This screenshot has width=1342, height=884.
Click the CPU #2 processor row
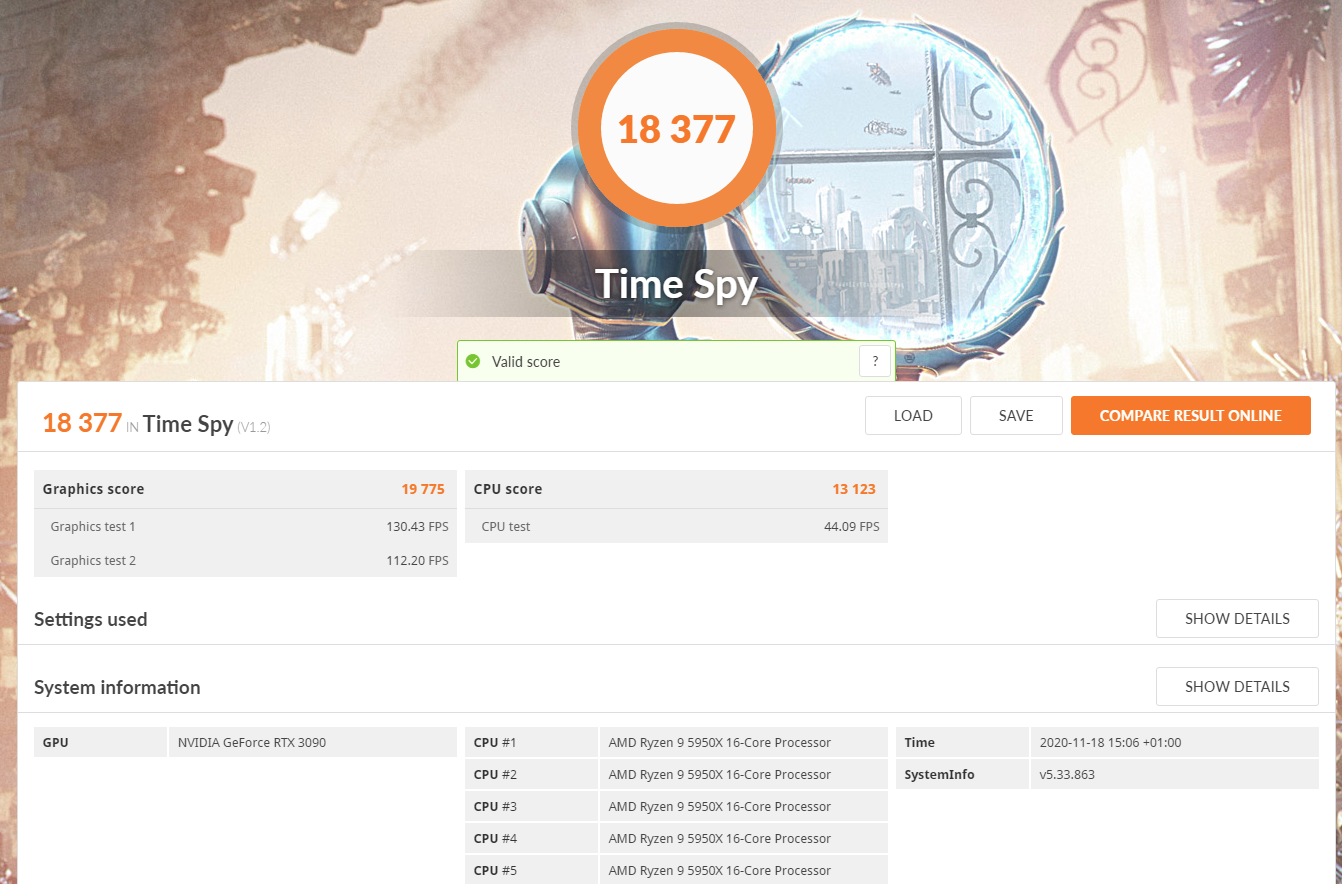tap(676, 775)
